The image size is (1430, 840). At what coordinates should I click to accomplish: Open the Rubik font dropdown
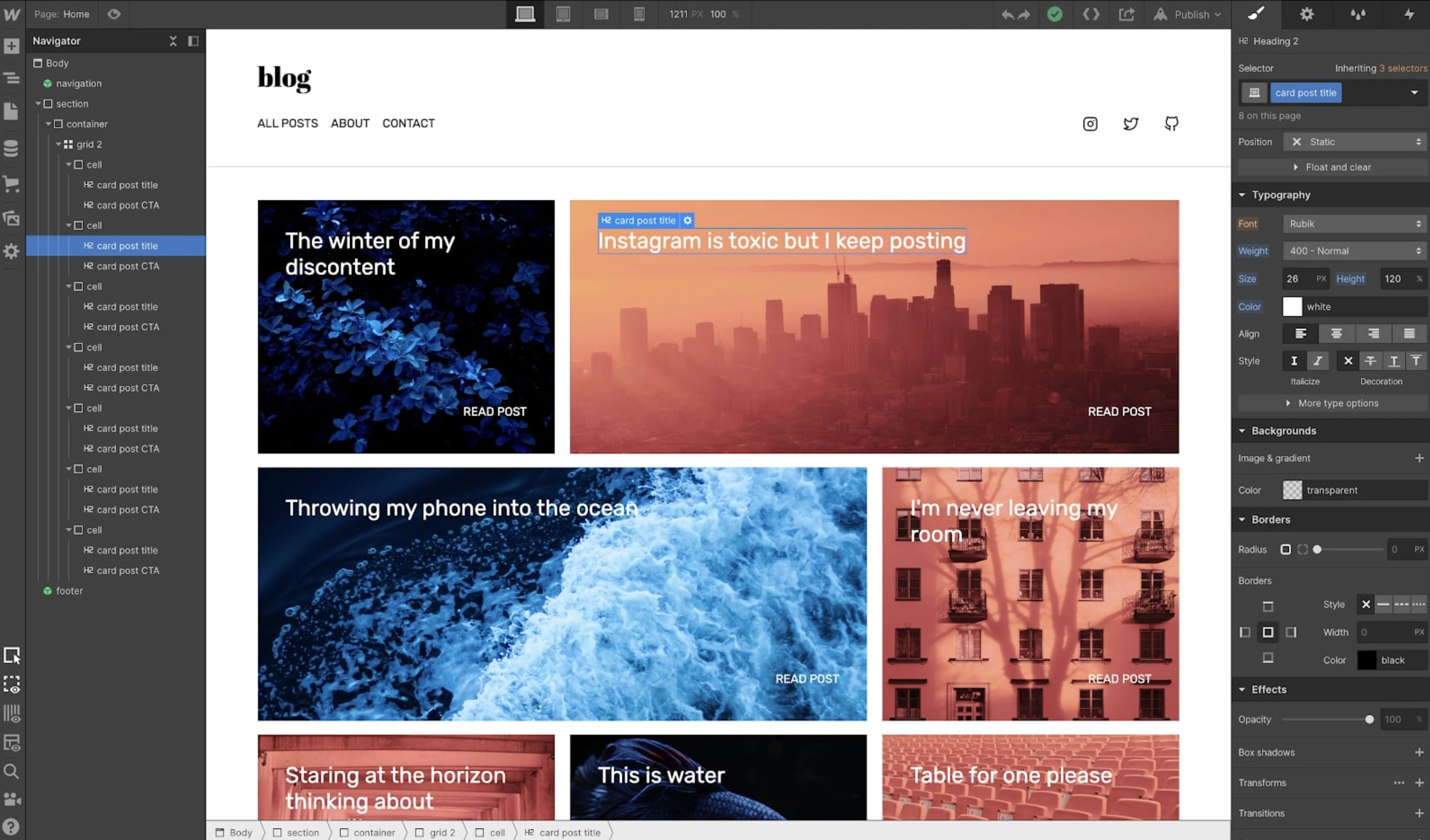click(x=1353, y=223)
